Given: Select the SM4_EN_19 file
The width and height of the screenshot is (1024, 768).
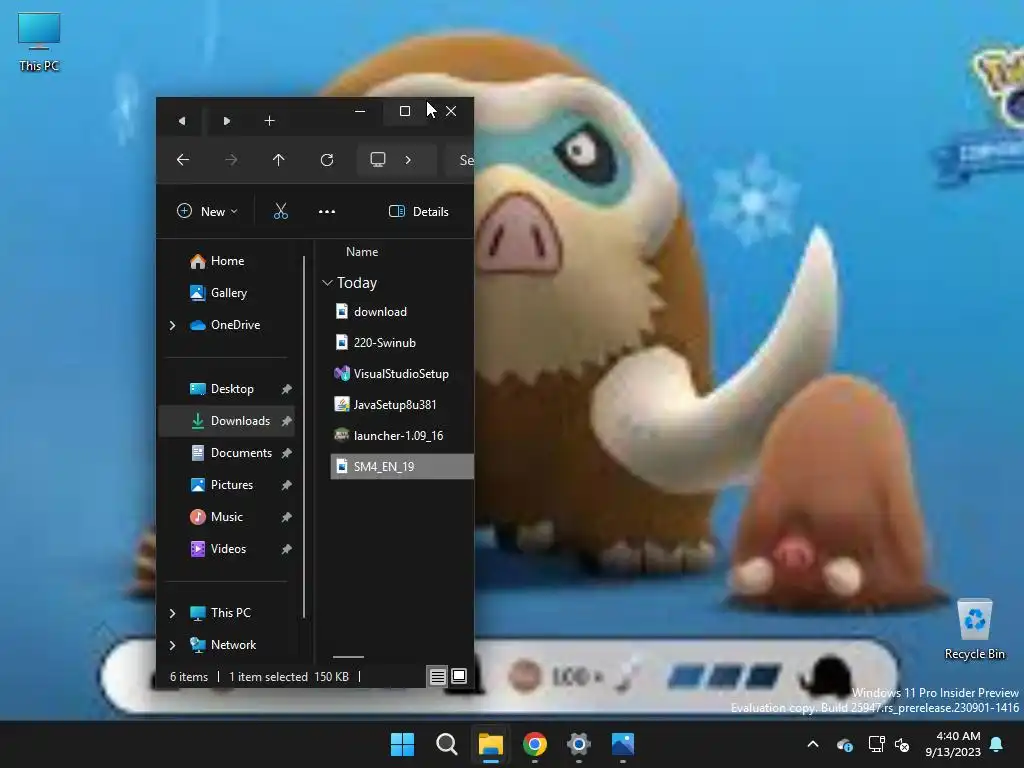Looking at the screenshot, I should click(x=402, y=466).
